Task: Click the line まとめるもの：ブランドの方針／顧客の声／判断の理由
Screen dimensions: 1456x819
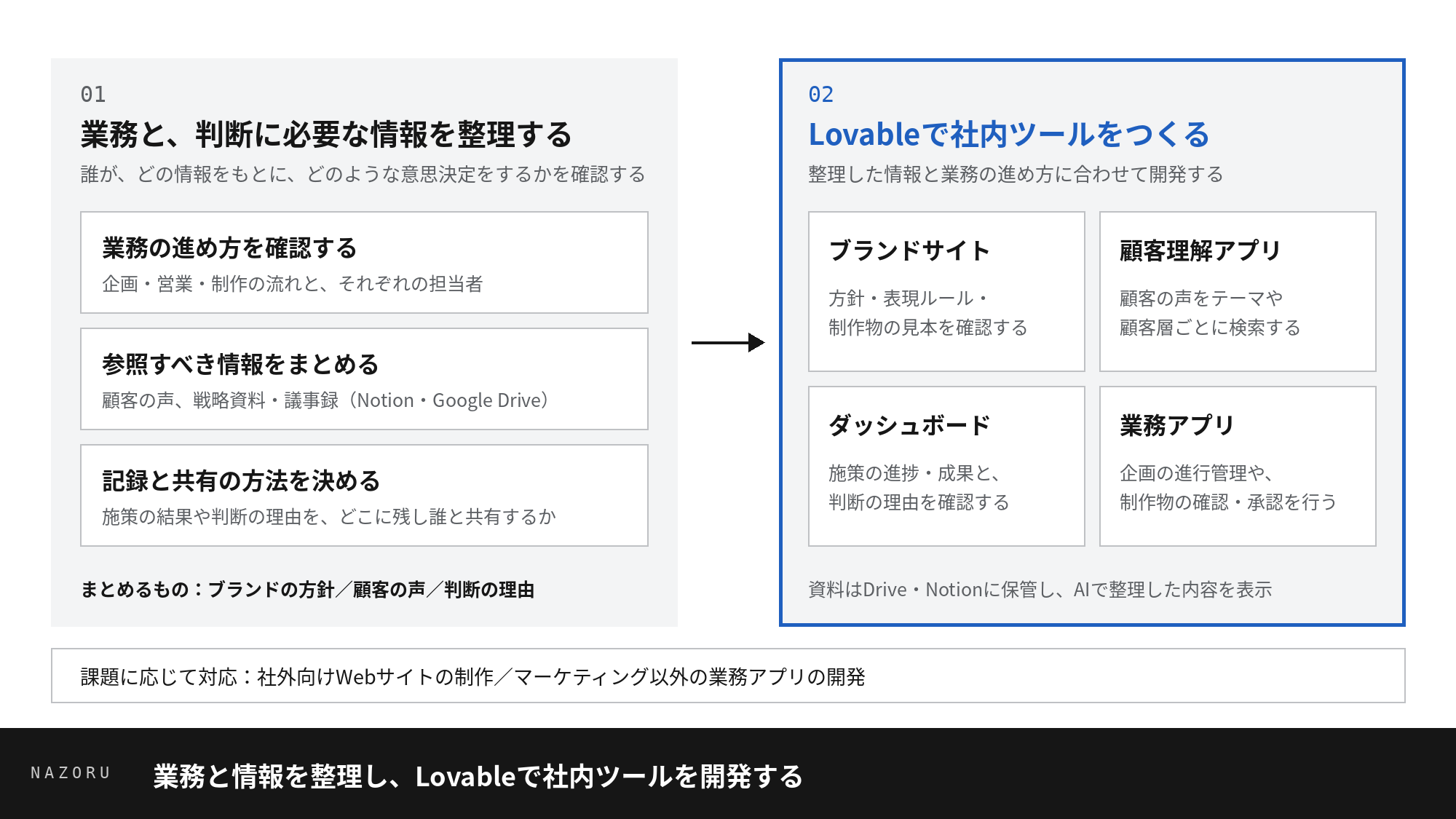Action: tap(307, 590)
